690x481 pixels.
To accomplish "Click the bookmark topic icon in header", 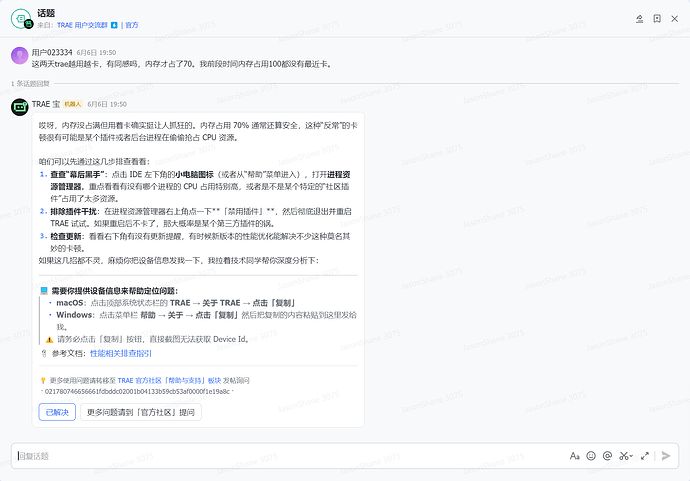I will click(x=657, y=18).
